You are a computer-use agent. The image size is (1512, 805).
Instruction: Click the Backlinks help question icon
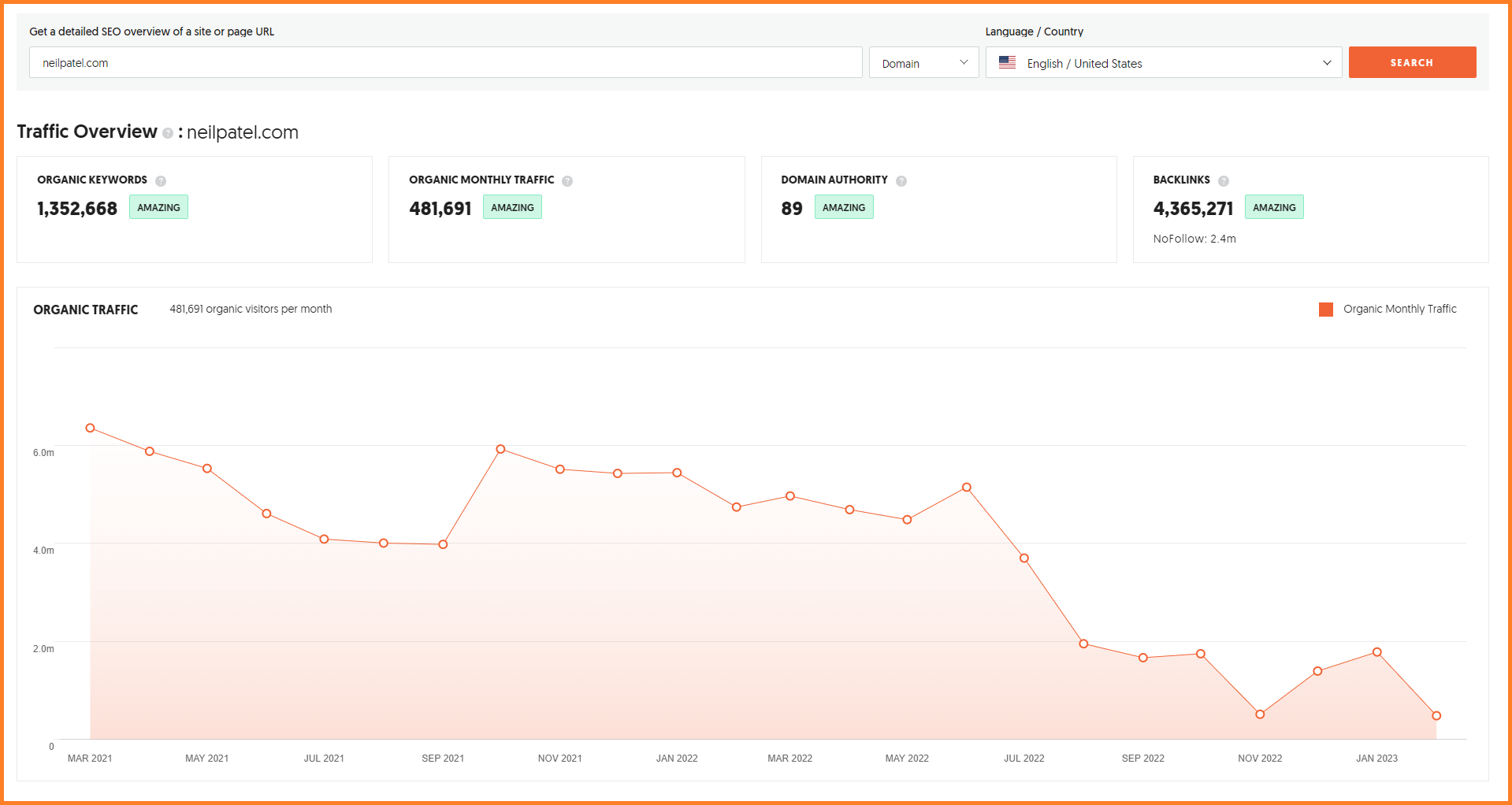pyautogui.click(x=1224, y=181)
